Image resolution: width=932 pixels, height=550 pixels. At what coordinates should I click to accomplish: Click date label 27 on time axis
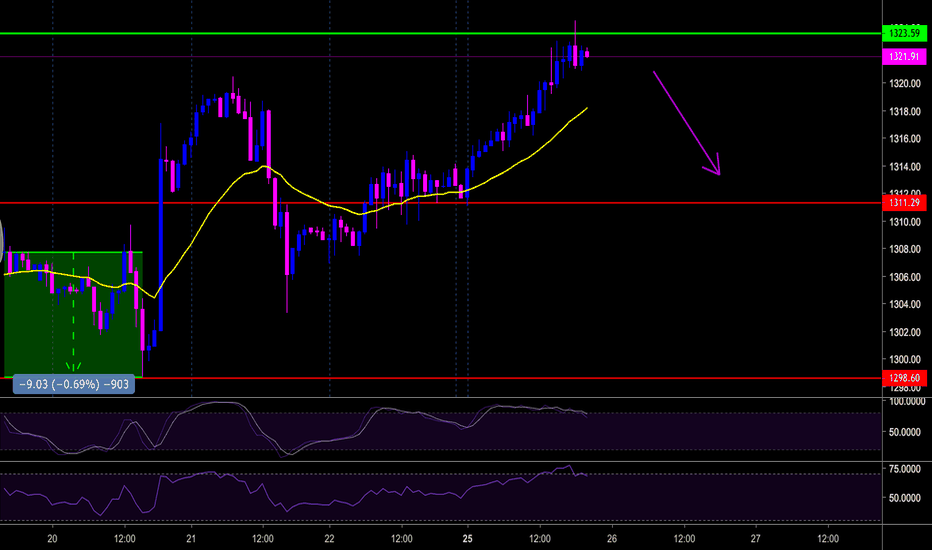point(755,539)
